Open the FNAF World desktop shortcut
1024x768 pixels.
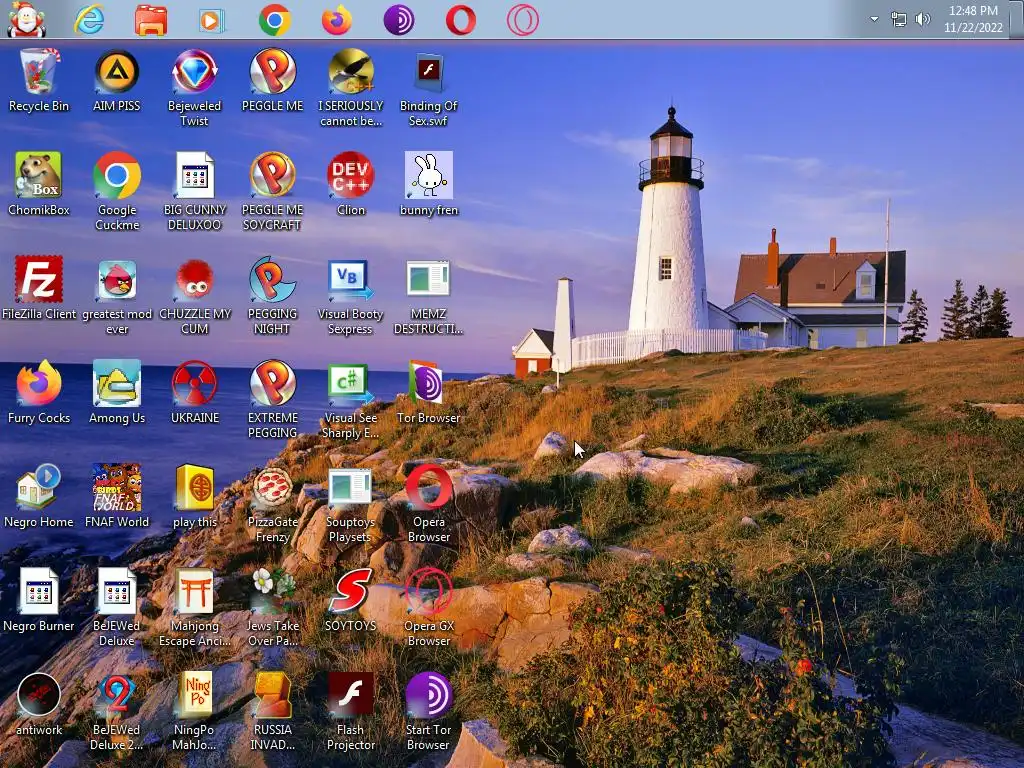[117, 496]
